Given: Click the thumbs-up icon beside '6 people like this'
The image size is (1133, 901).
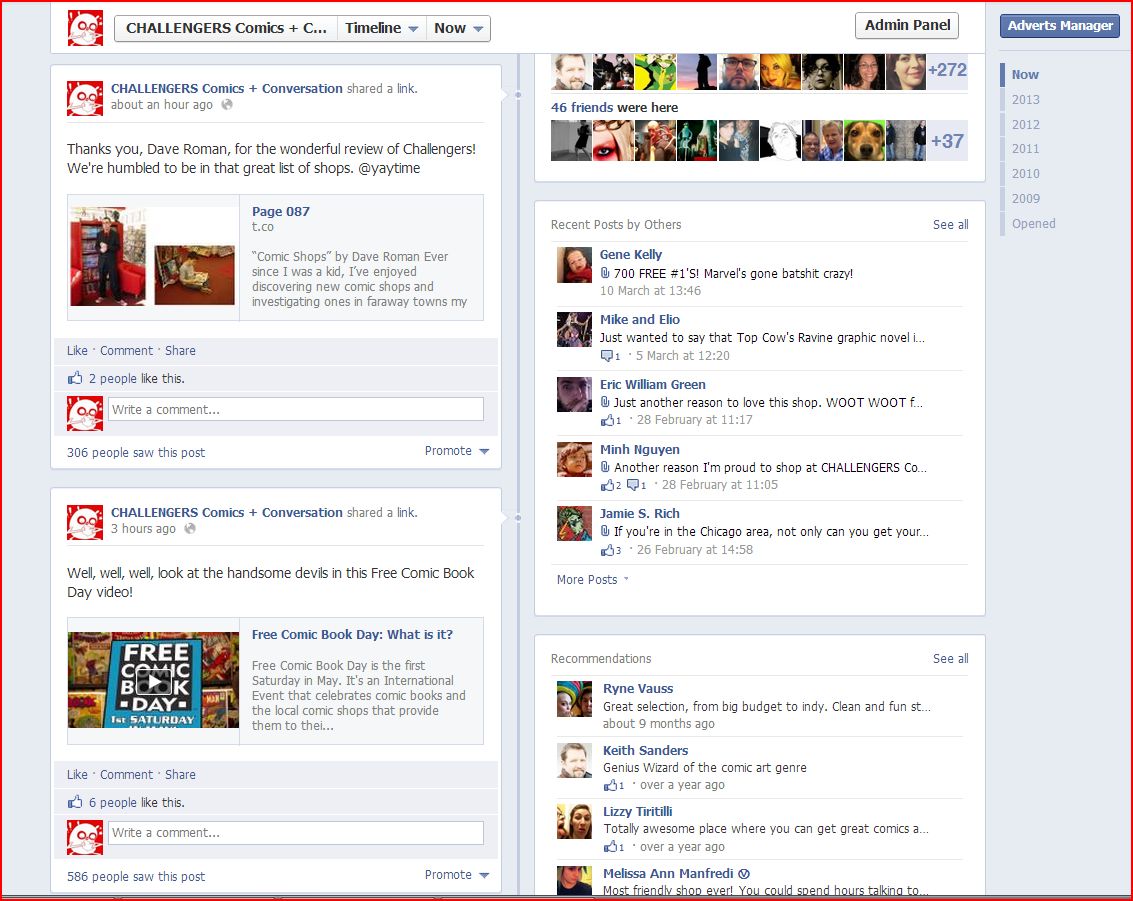Looking at the screenshot, I should (x=75, y=802).
